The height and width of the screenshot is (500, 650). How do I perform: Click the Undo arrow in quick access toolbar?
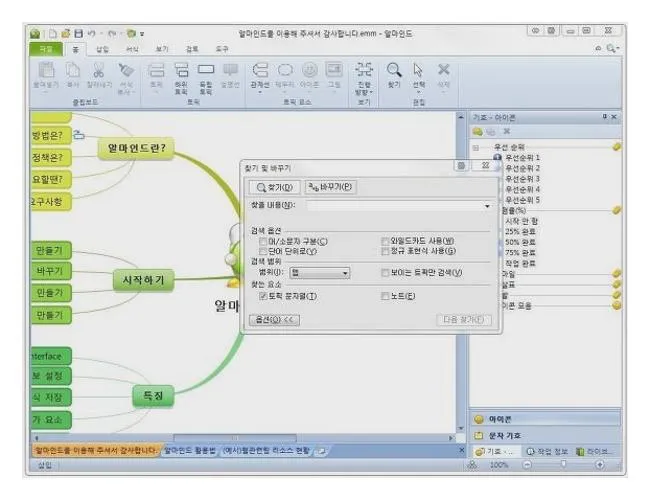tap(92, 34)
